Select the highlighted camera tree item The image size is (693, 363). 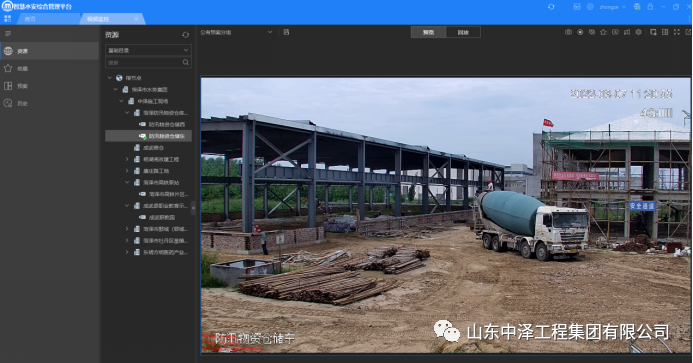tap(148, 136)
